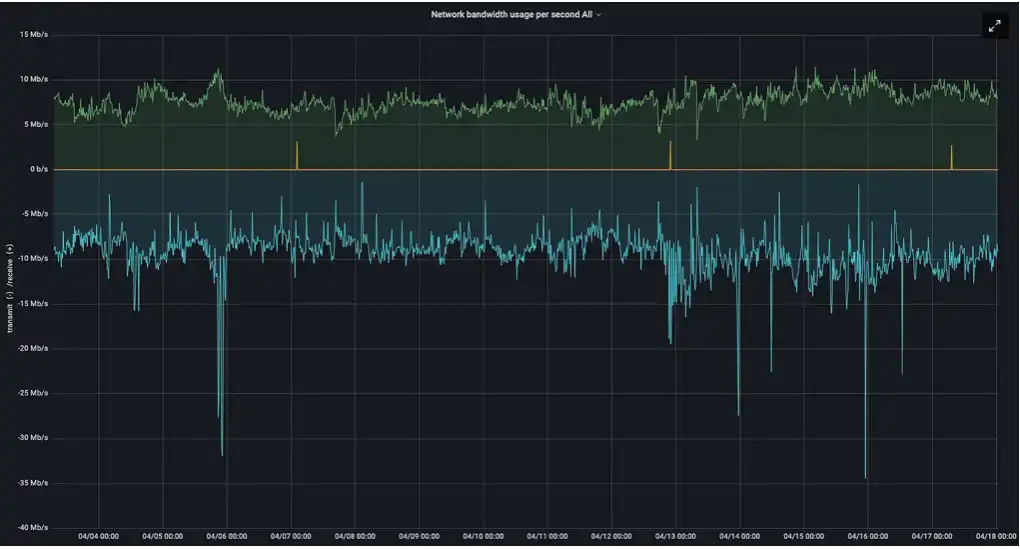The width and height of the screenshot is (1020, 549).
Task: Click the '-5 Mb/s' y-axis label
Action: pos(34,213)
